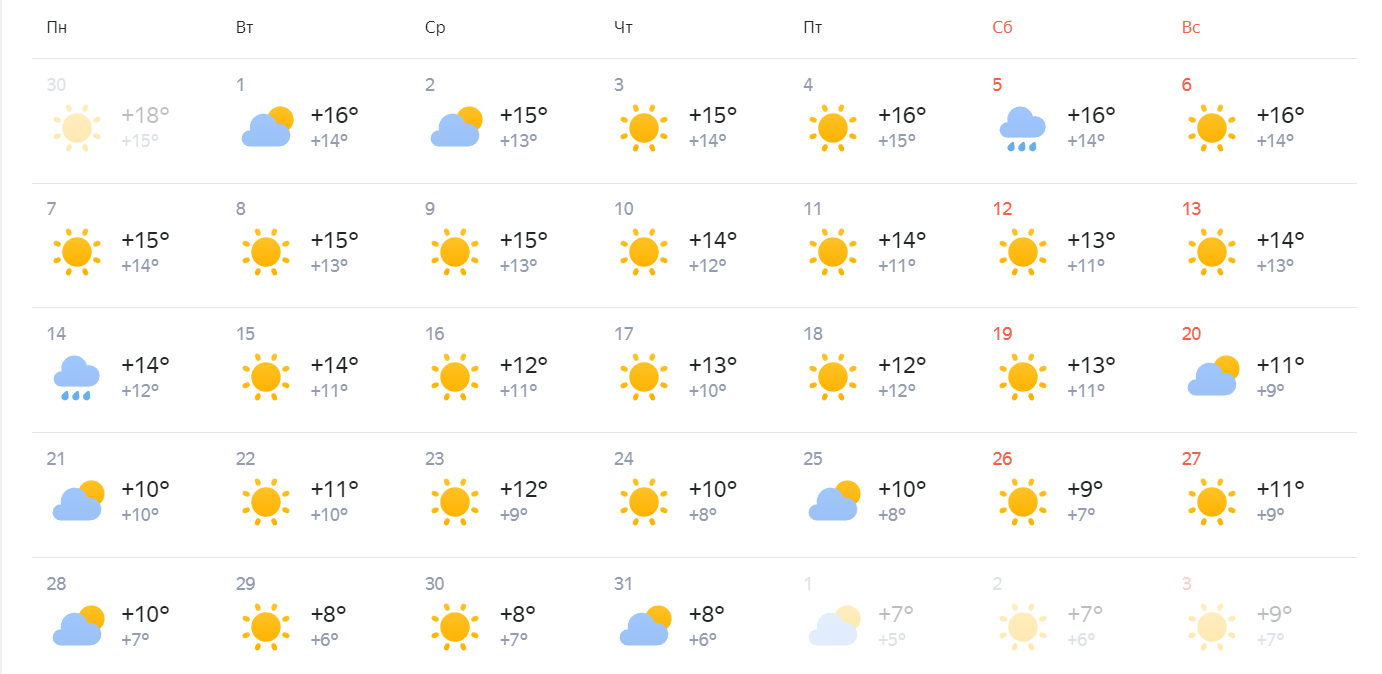The image size is (1382, 674).
Task: Select the cloudy-sun icon on day 25
Action: click(x=835, y=501)
